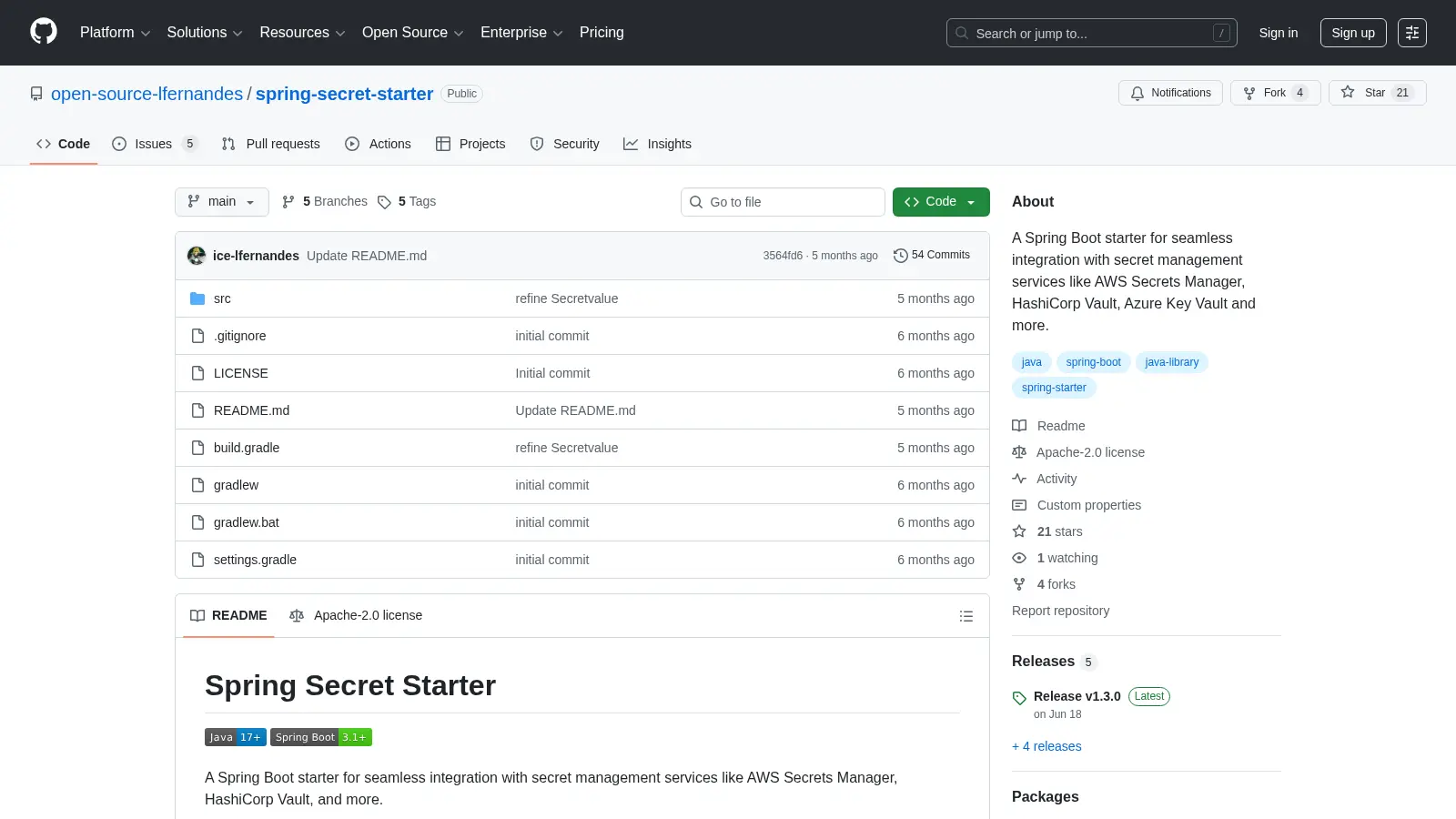Open the gradlew.bat file
This screenshot has height=819, width=1456.
247,522
